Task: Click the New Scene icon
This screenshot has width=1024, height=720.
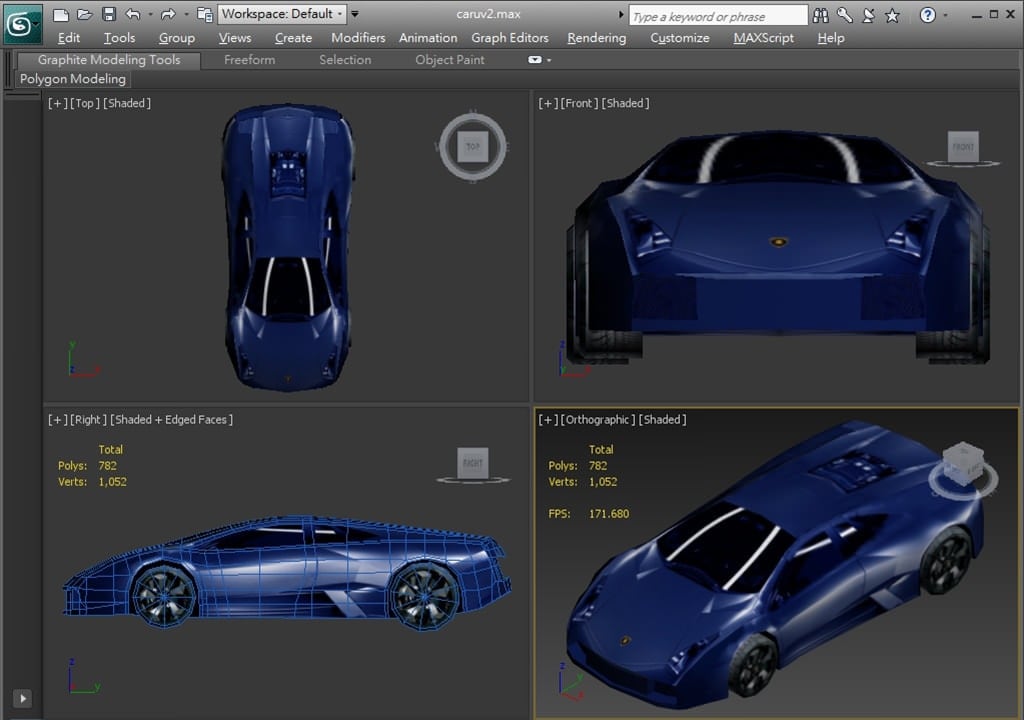Action: click(x=61, y=15)
